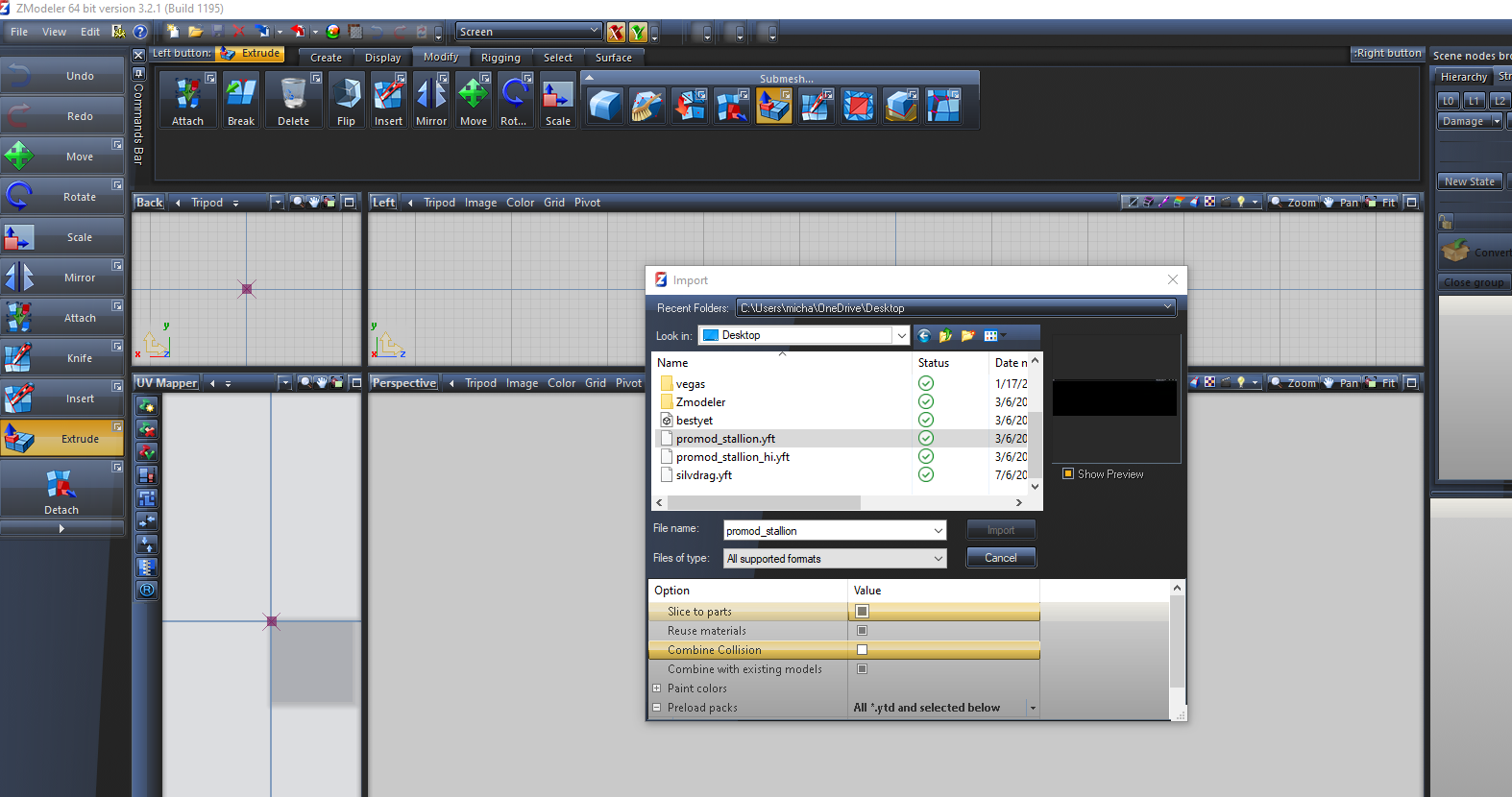Click the blue help question mark icon
Screen dimensions: 1512x797
click(140, 32)
